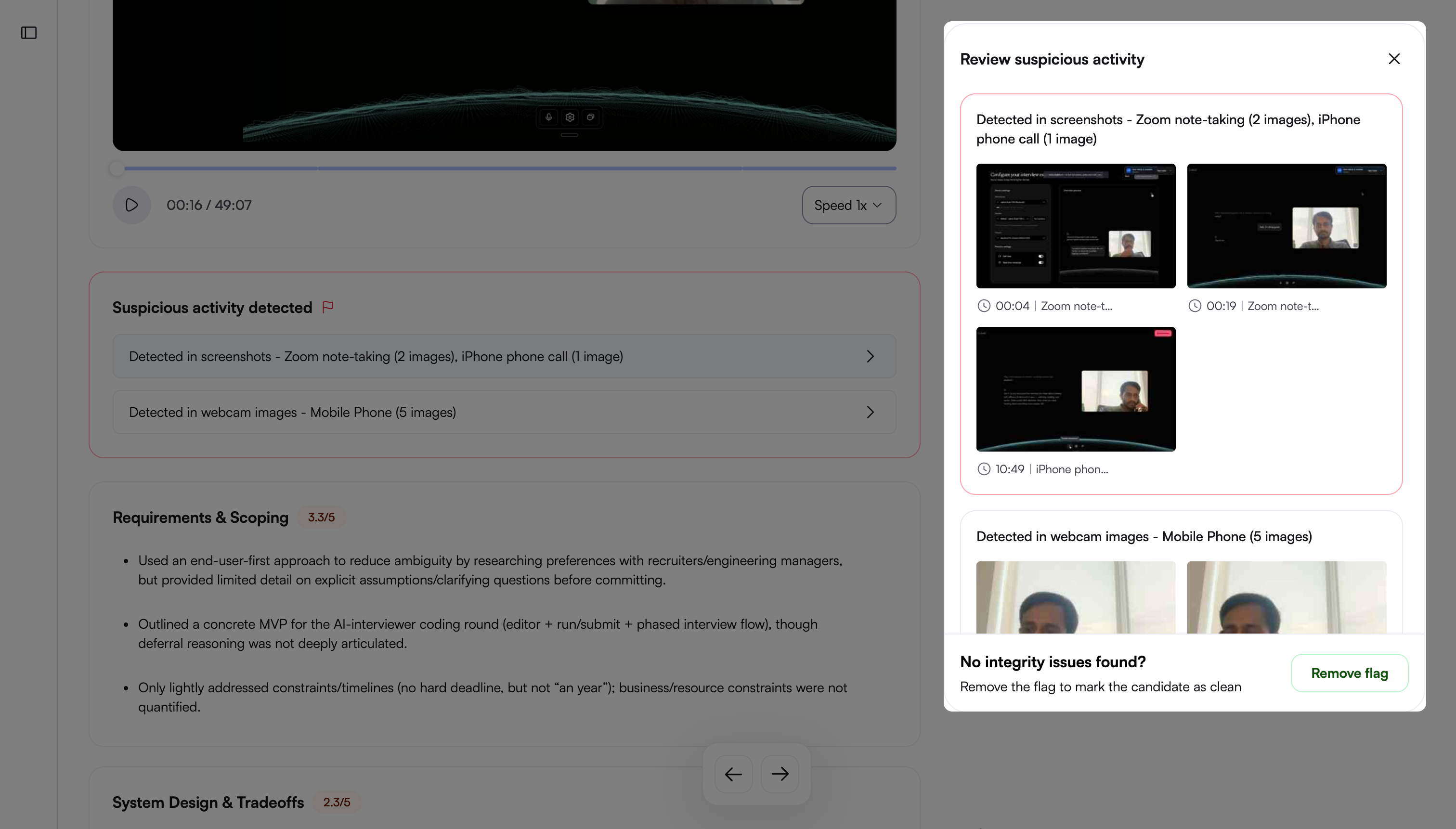This screenshot has height=829, width=1456.
Task: Open second webcam image of Mobile Phone detection
Action: (1287, 597)
